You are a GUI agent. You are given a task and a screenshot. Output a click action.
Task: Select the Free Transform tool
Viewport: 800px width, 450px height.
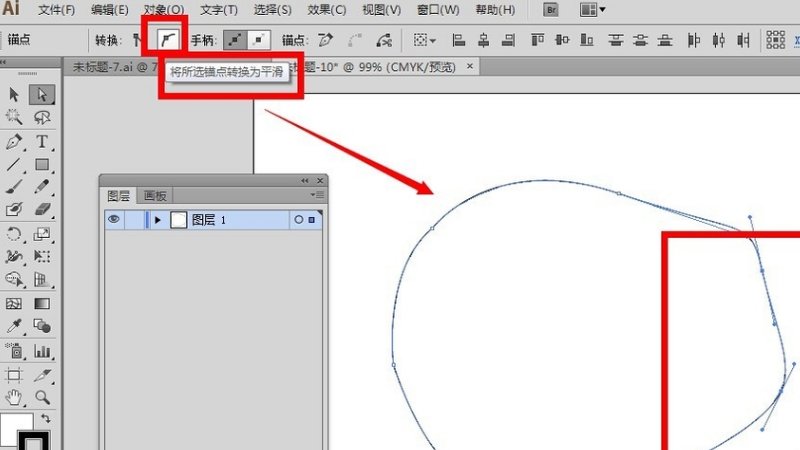42,256
